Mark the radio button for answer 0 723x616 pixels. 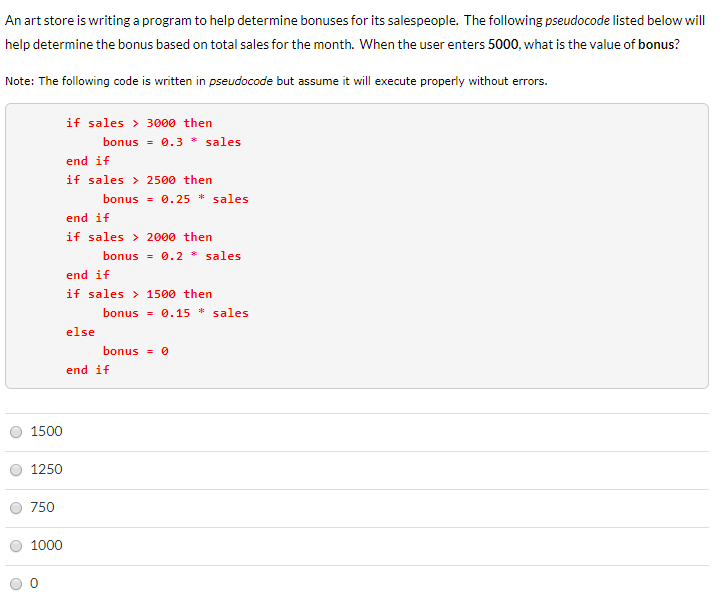(x=16, y=584)
